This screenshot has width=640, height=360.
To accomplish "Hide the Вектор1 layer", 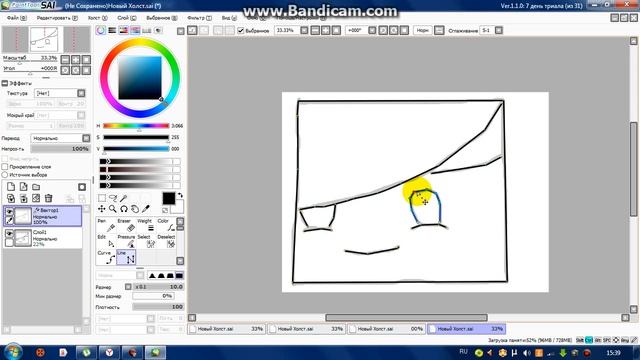I will coord(9,211).
